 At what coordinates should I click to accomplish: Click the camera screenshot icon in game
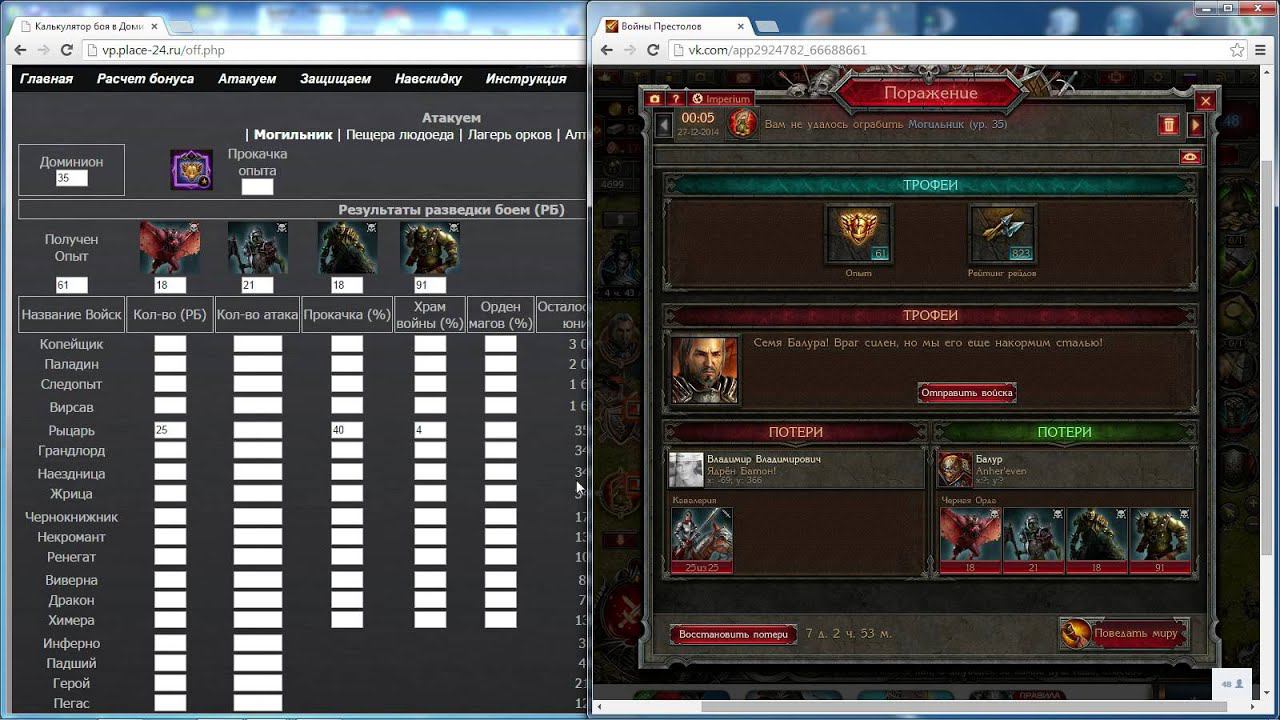click(x=654, y=99)
